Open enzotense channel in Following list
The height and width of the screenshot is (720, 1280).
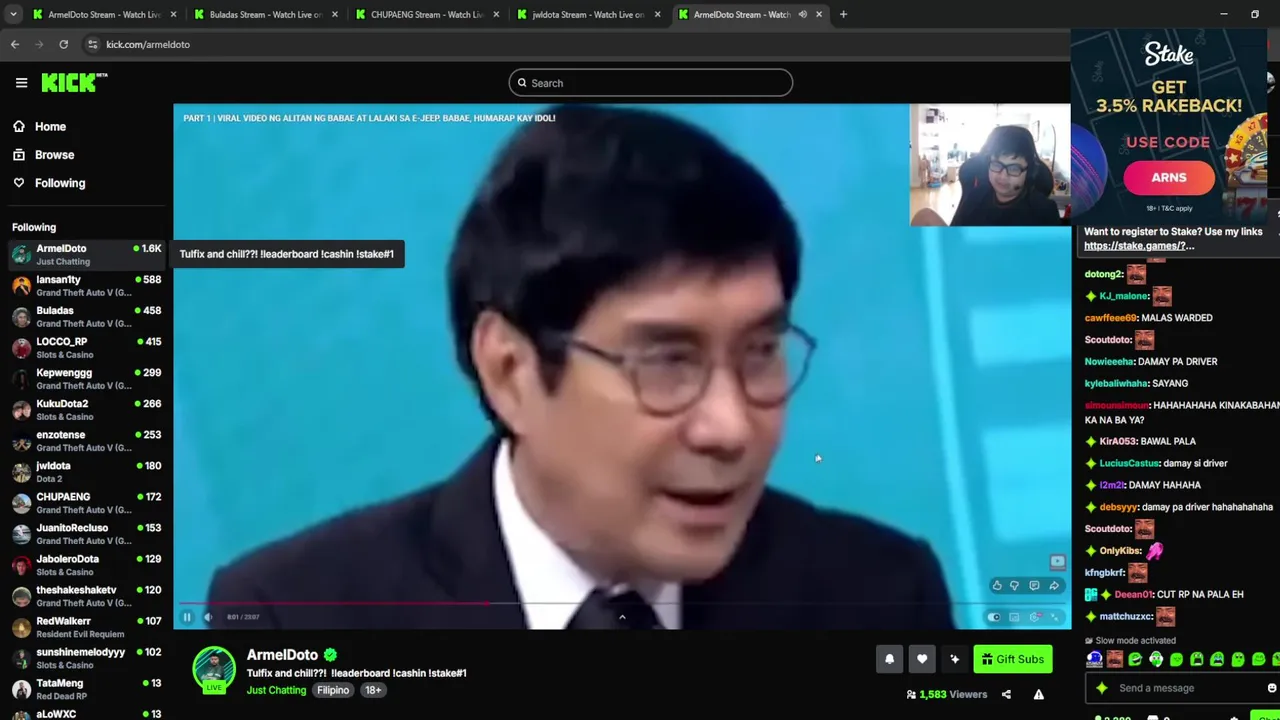86,440
